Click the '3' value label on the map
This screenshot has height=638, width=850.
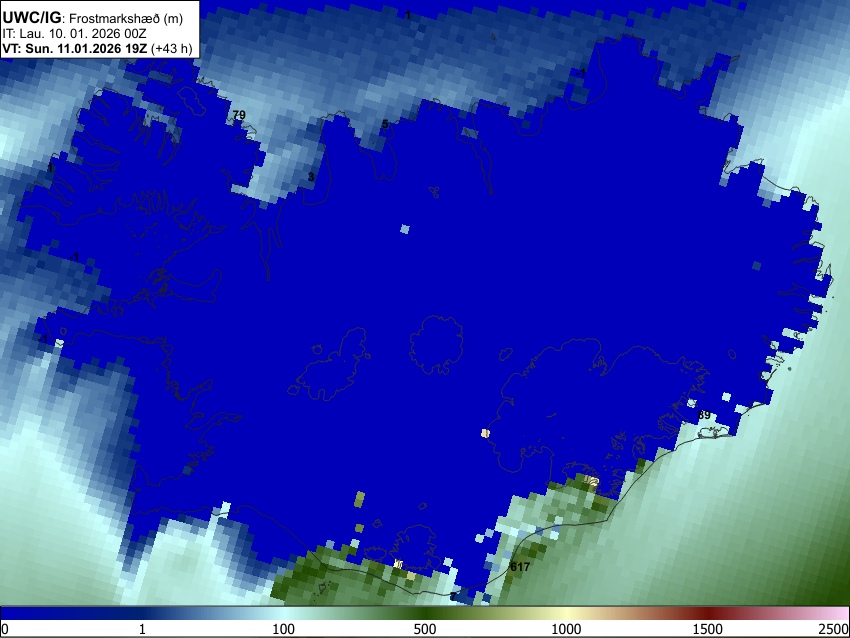click(311, 177)
